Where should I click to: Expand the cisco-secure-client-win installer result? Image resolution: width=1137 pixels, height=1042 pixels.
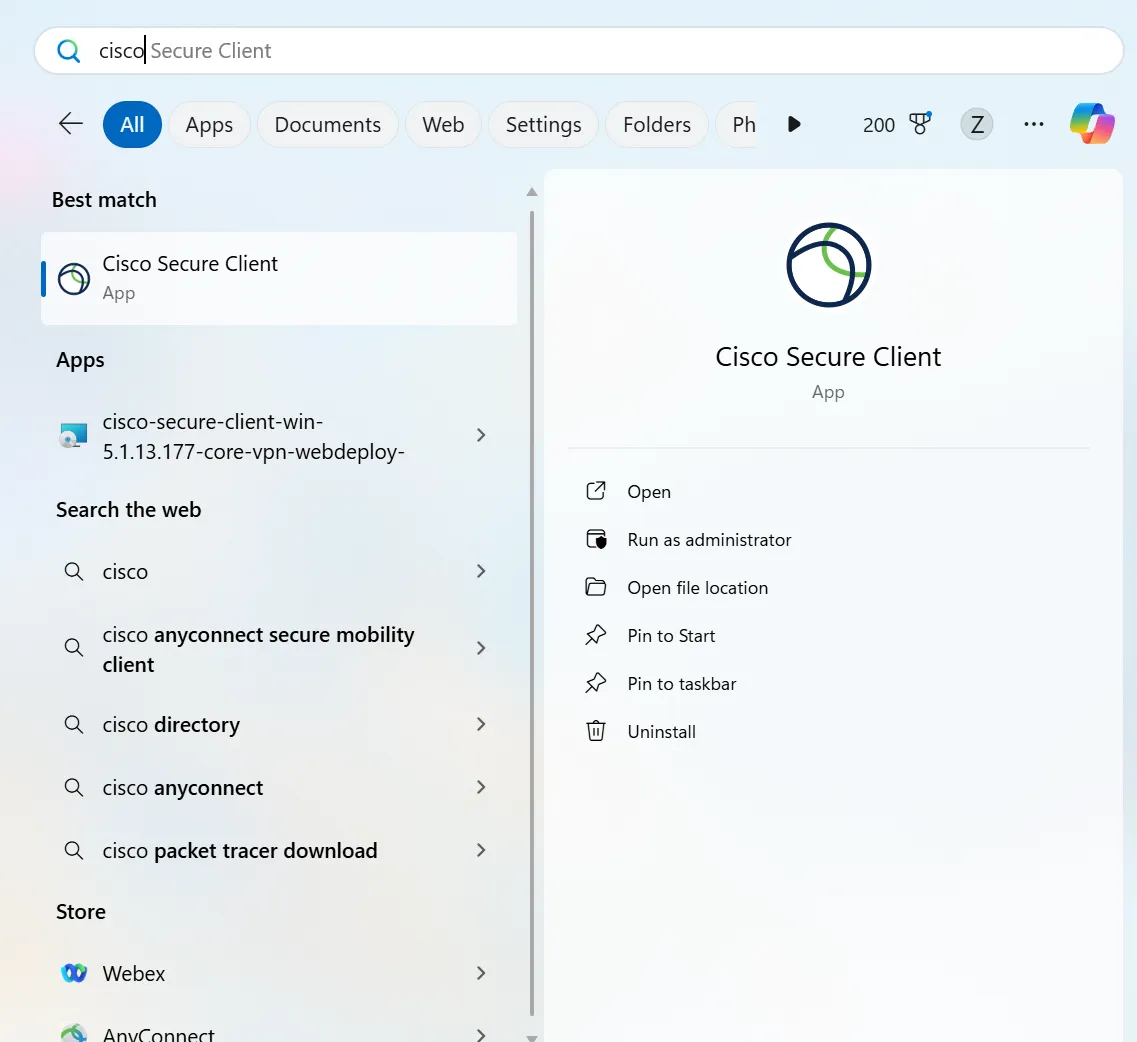coord(481,435)
